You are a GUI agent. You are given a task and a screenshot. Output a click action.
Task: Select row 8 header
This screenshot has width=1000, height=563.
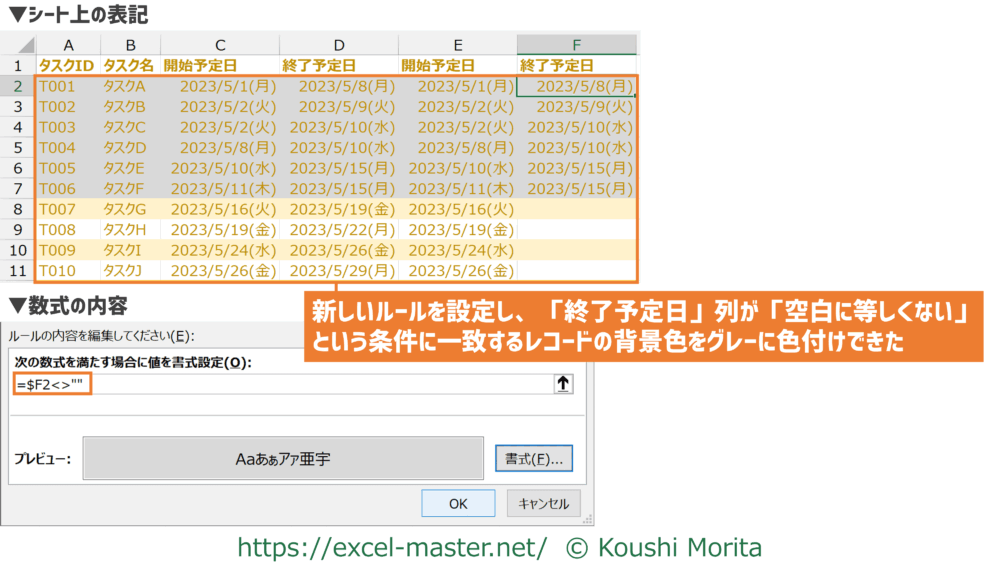tap(18, 209)
